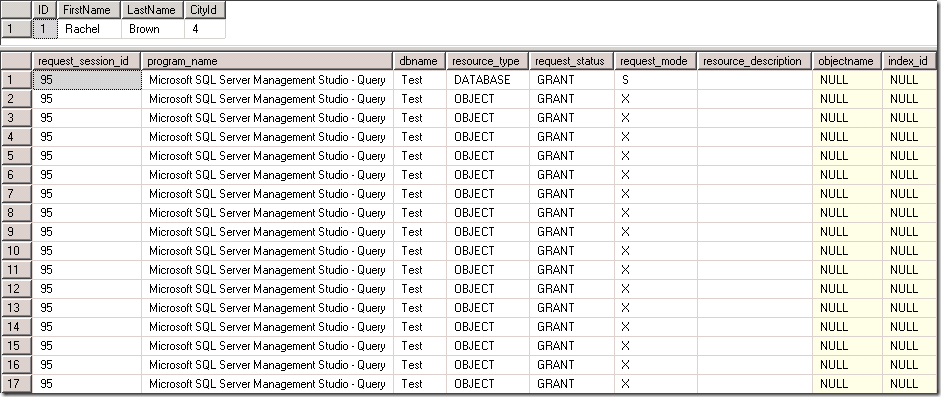Select the request mode S cell

pos(655,80)
